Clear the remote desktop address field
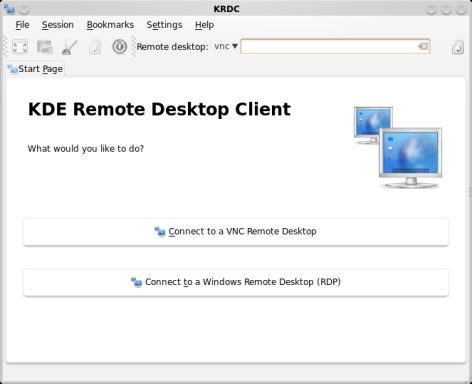 point(423,46)
